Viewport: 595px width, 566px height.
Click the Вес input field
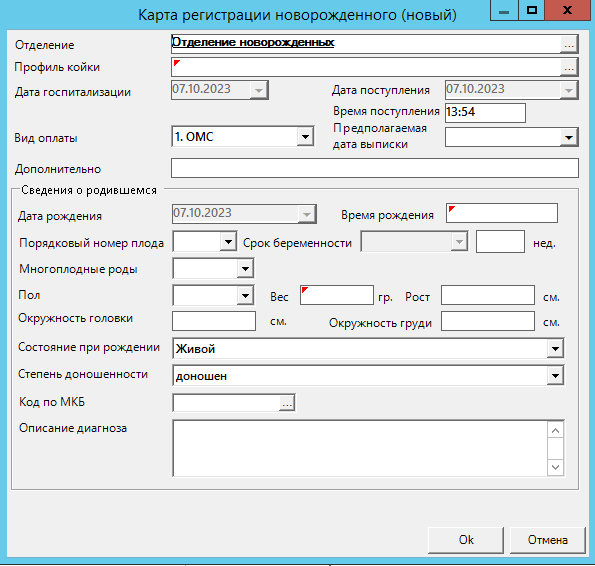(337, 295)
